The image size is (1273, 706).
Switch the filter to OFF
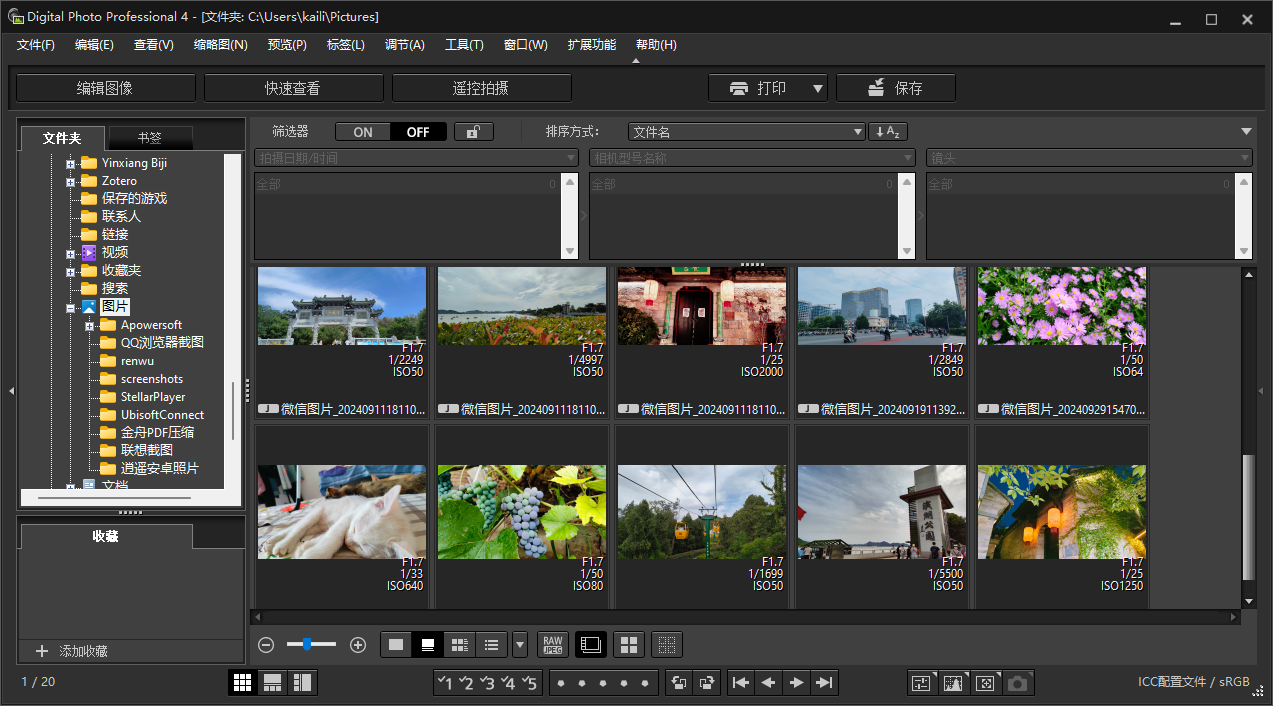pos(418,132)
